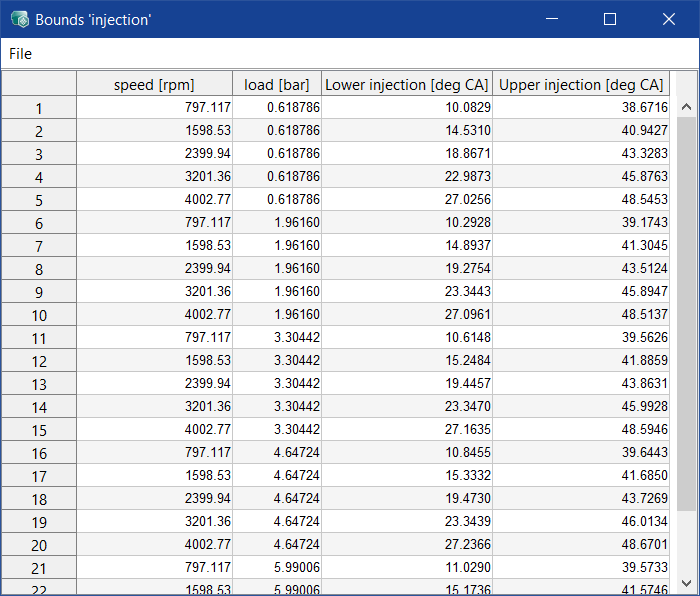The height and width of the screenshot is (596, 700).
Task: Click the application icon in title bar
Action: click(19, 19)
